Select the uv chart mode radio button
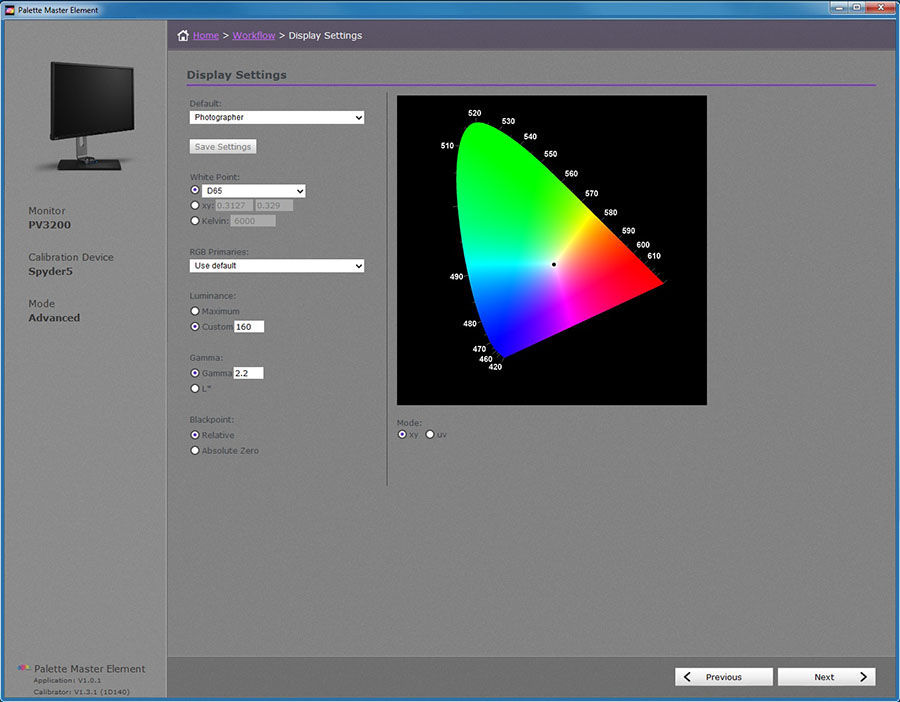This screenshot has width=900, height=702. (430, 435)
